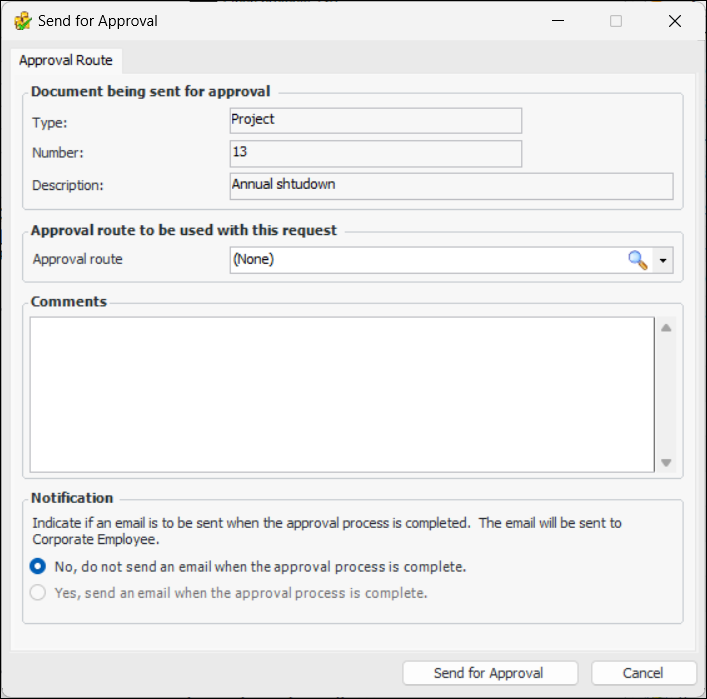Click the document Type field
Image resolution: width=707 pixels, height=699 pixels.
(x=375, y=121)
